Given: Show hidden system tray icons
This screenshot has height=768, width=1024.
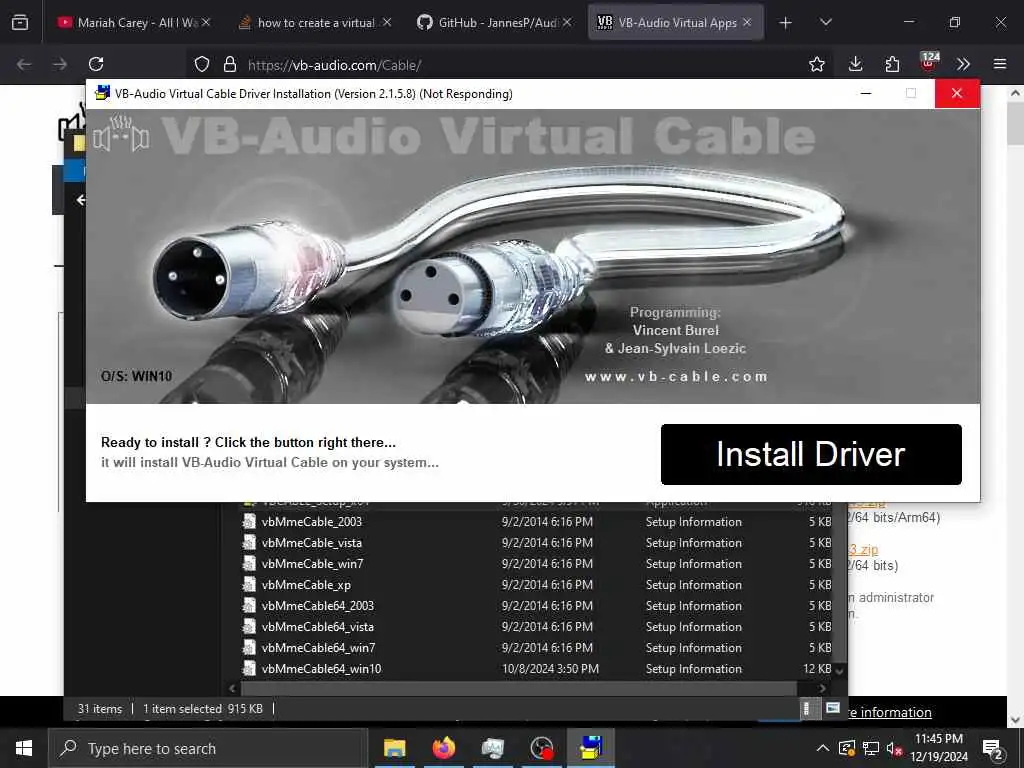Looking at the screenshot, I should [x=823, y=748].
